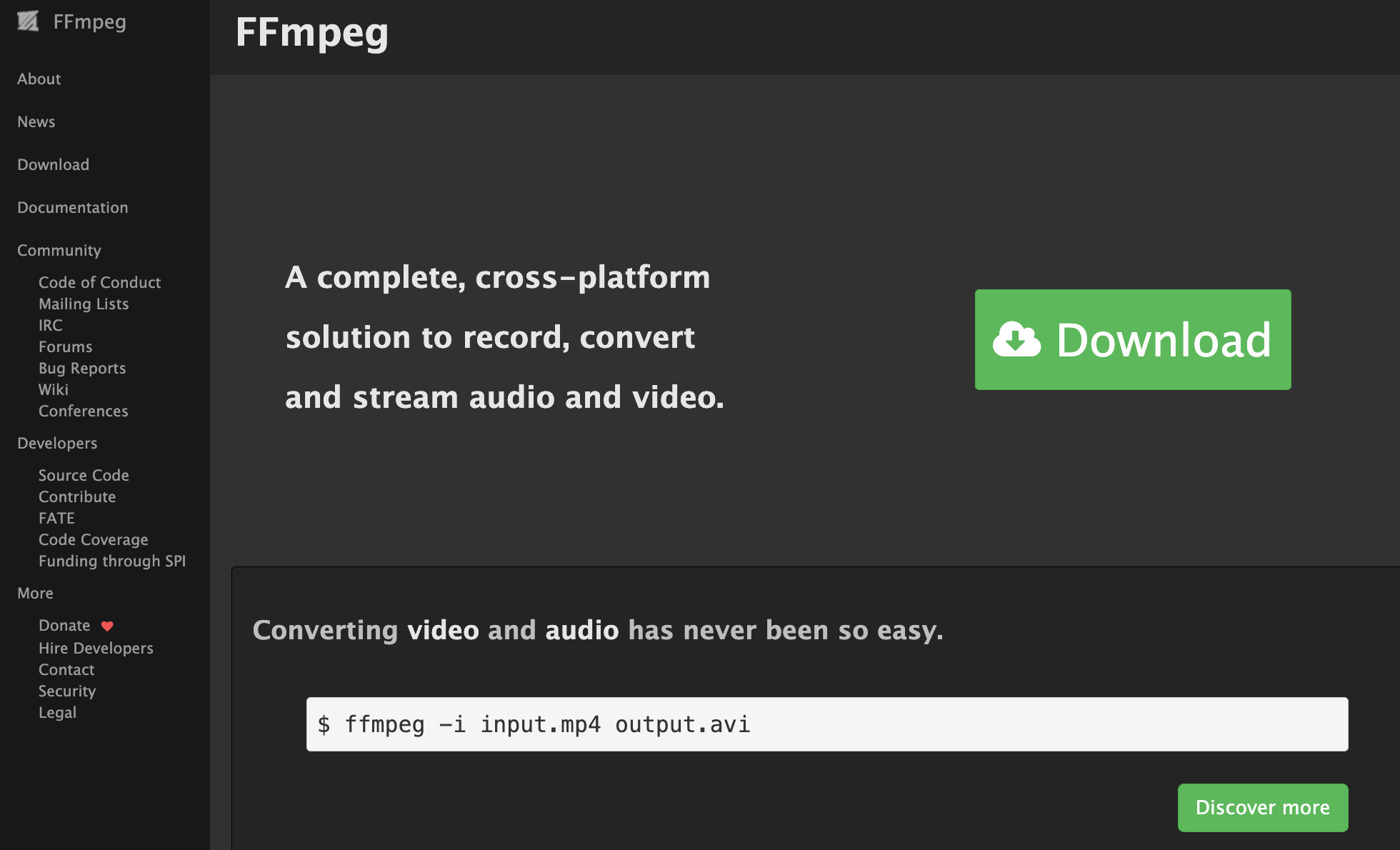The height and width of the screenshot is (850, 1400).
Task: Open Funding through SPI link
Action: click(112, 561)
